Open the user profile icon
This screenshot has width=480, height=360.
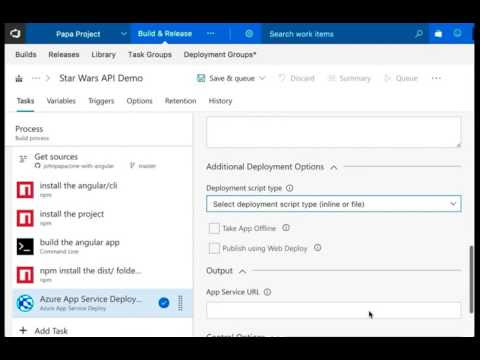click(x=457, y=33)
